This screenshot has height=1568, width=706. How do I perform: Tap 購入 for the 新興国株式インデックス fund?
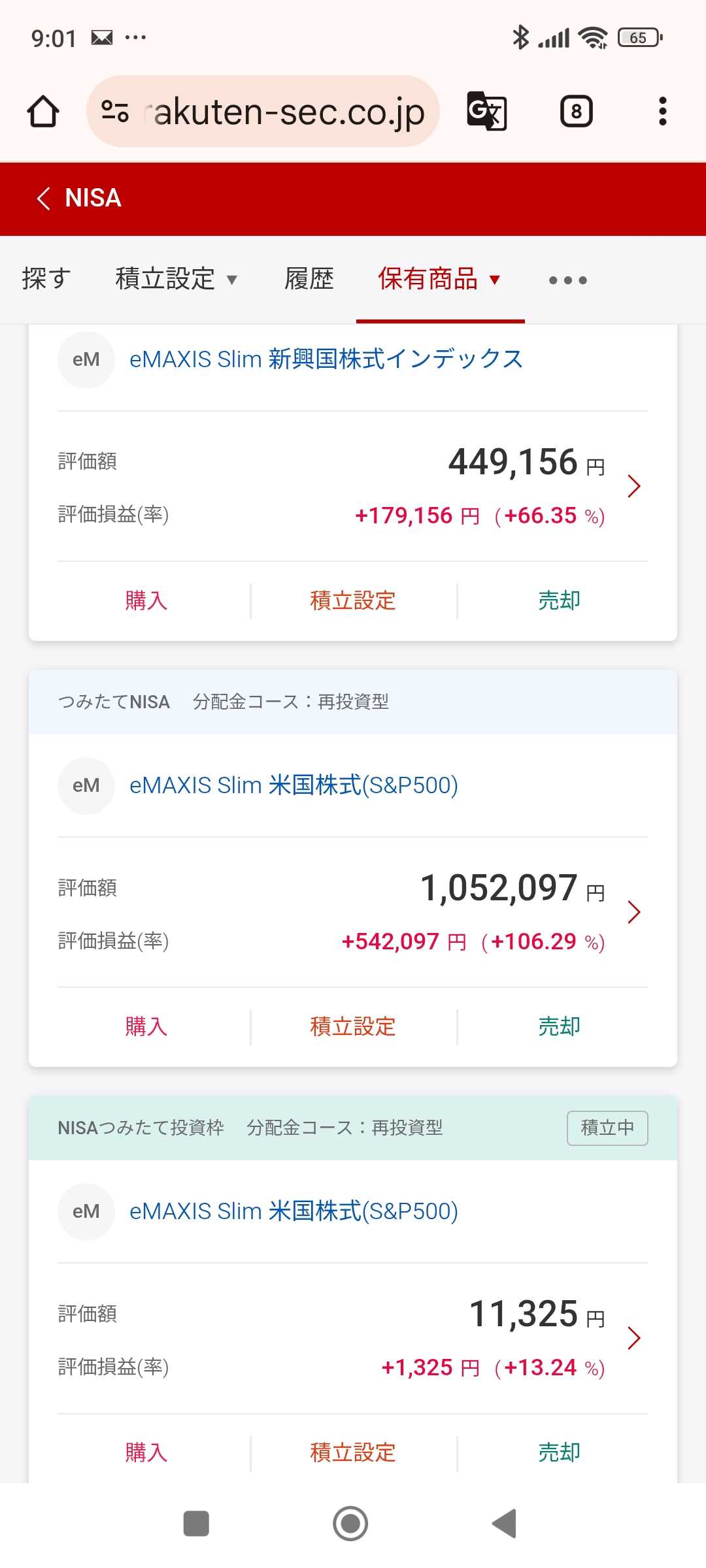(x=146, y=600)
